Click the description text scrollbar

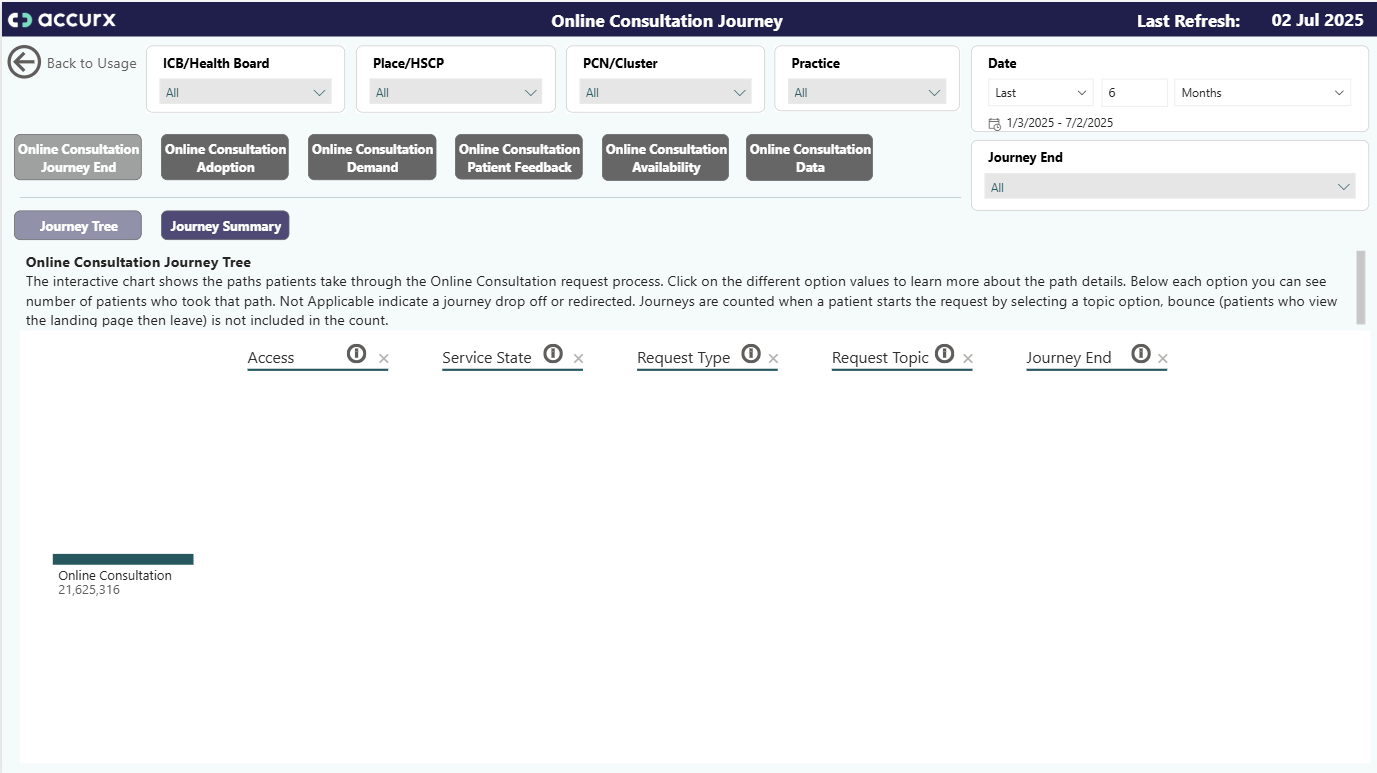[1360, 288]
